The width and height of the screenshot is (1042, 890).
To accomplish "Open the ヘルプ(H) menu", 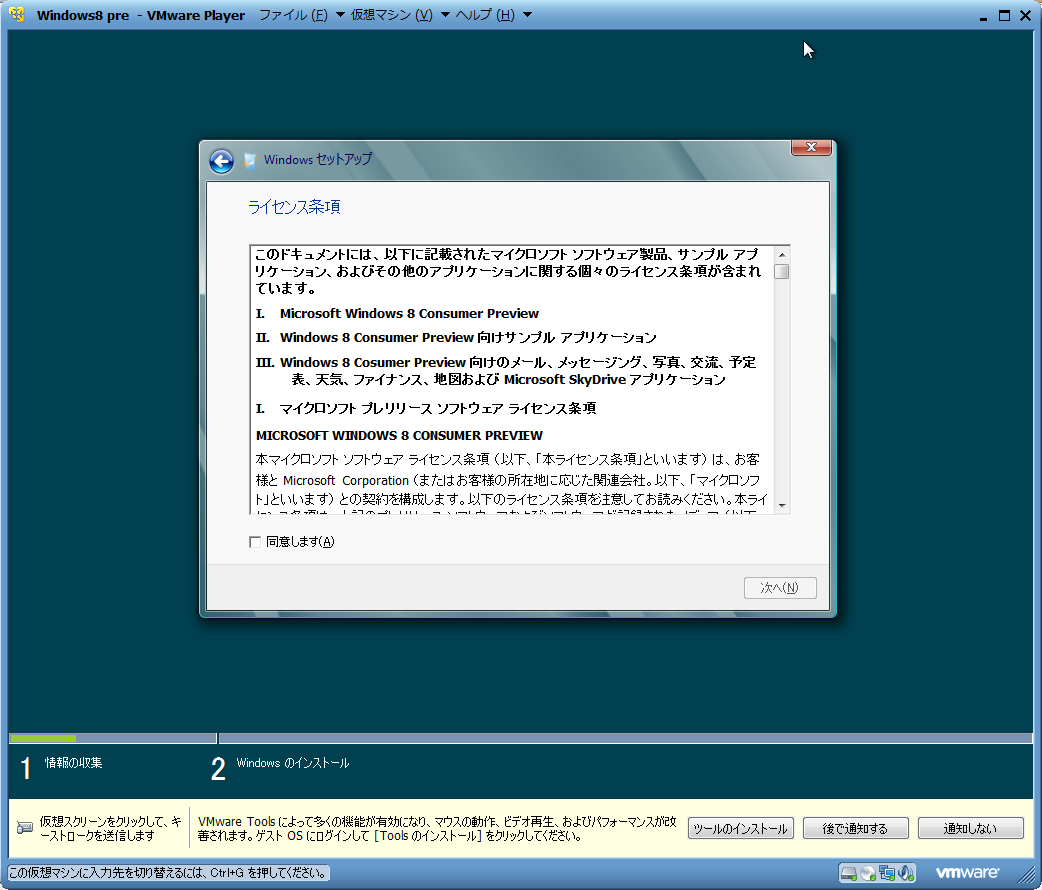I will pos(485,15).
